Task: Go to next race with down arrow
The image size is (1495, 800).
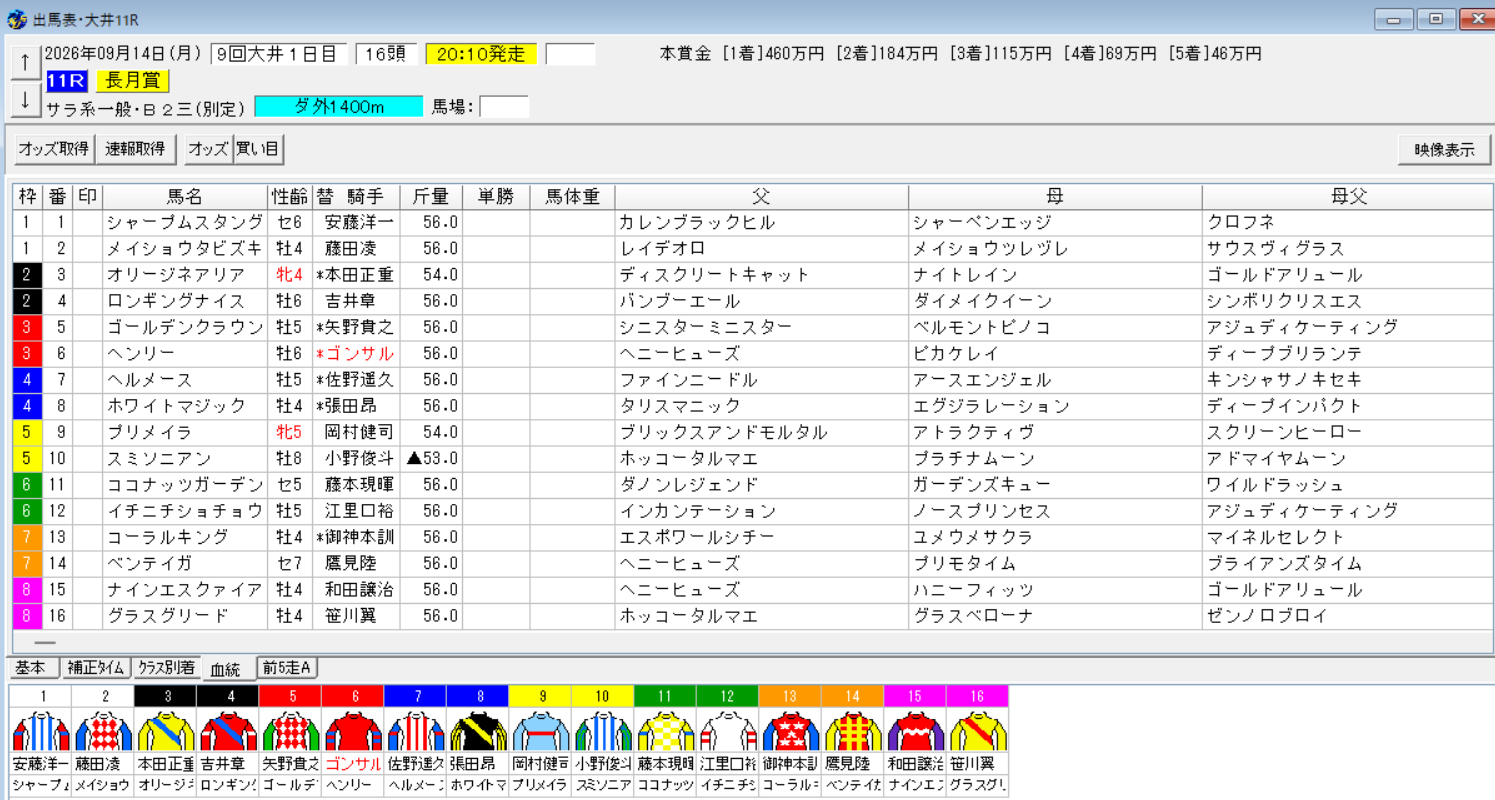Action: 24,100
